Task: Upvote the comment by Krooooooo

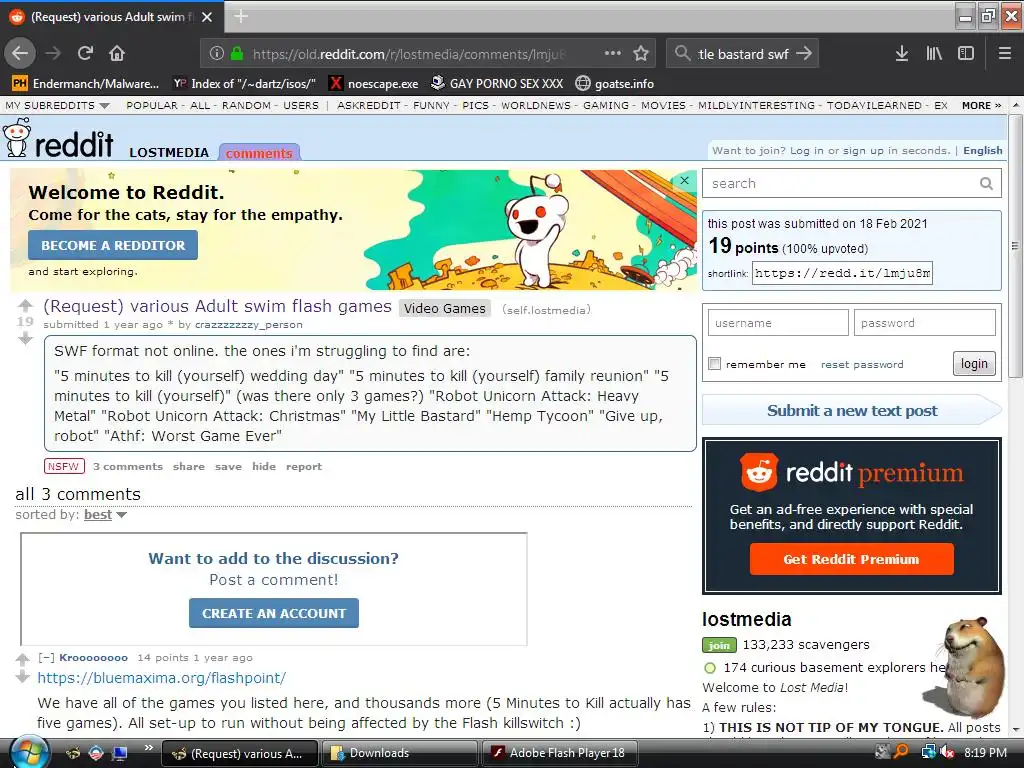Action: pos(22,659)
